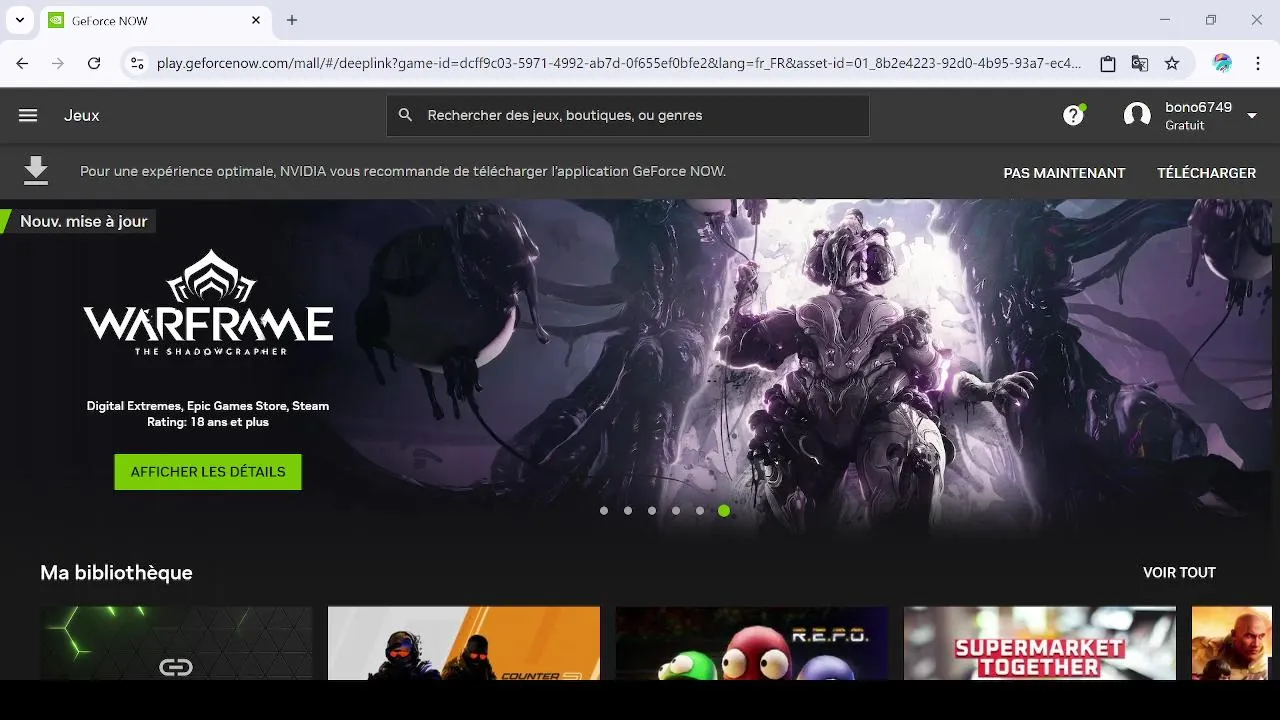Select the active green carousel dot
Screen dimensions: 1280x720
[724, 511]
